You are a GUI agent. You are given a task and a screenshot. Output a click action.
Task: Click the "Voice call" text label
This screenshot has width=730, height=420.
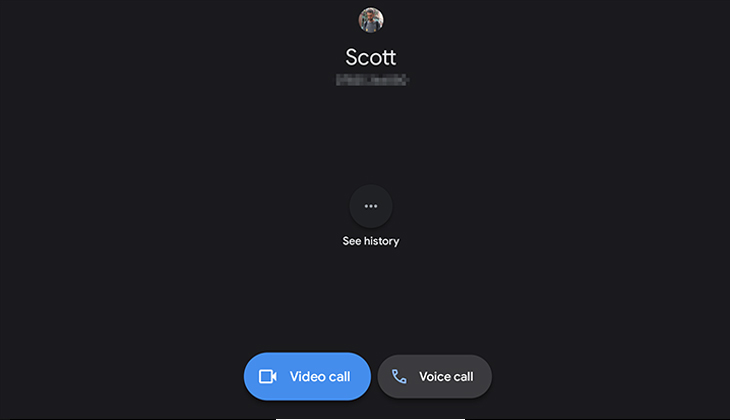(x=446, y=376)
